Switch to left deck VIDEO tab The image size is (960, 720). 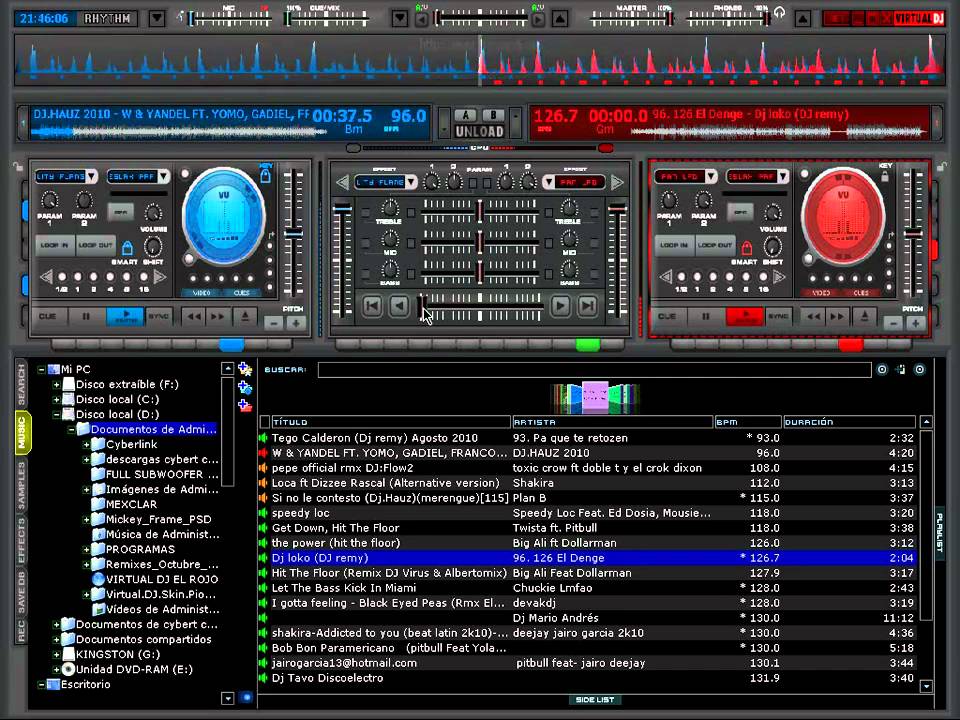pyautogui.click(x=201, y=293)
